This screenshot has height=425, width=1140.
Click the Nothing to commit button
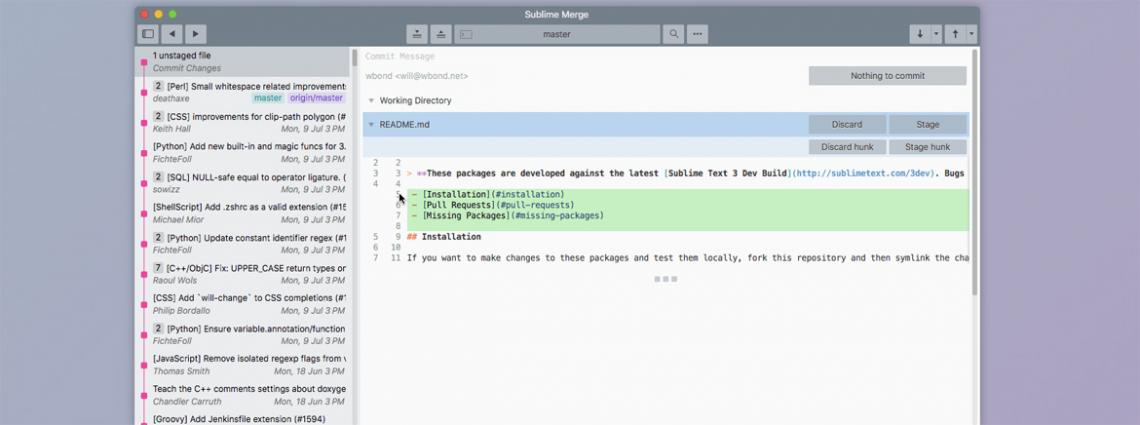(888, 76)
